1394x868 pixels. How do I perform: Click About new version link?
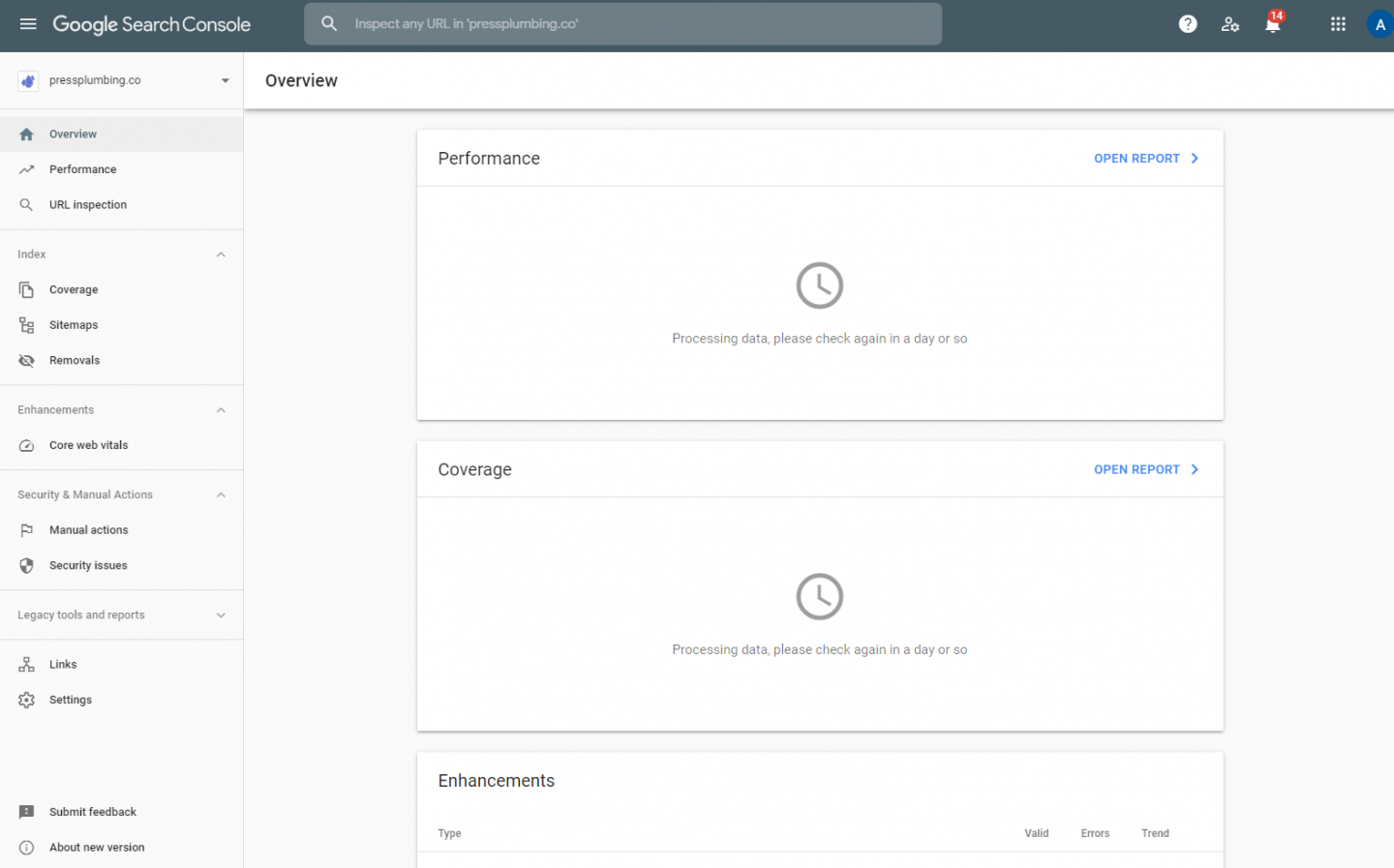97,848
